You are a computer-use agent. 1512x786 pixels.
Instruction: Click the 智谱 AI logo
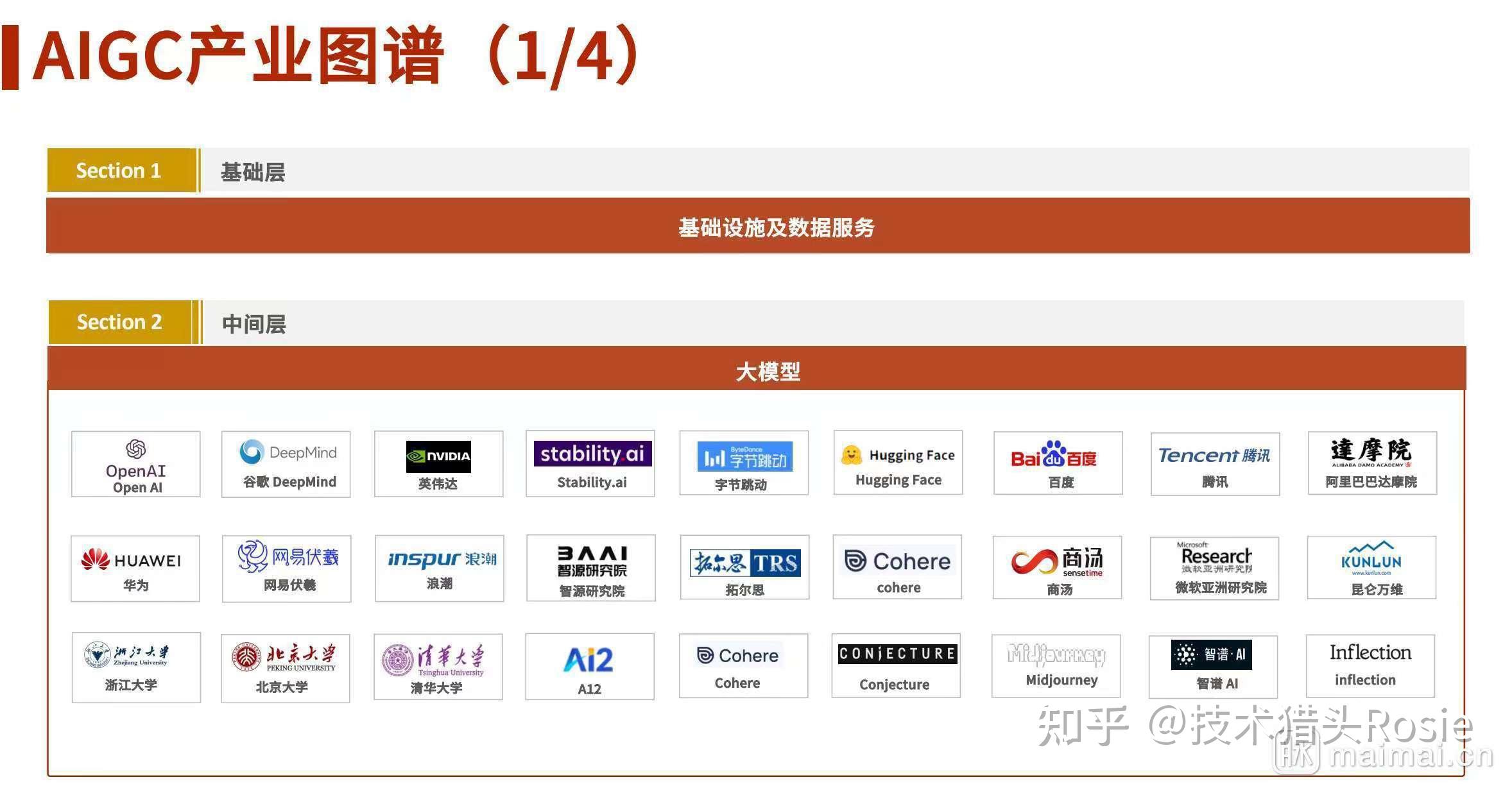coord(1213,654)
